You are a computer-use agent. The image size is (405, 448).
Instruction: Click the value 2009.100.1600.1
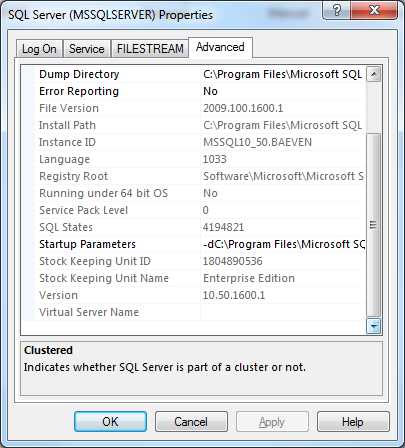coord(243,108)
